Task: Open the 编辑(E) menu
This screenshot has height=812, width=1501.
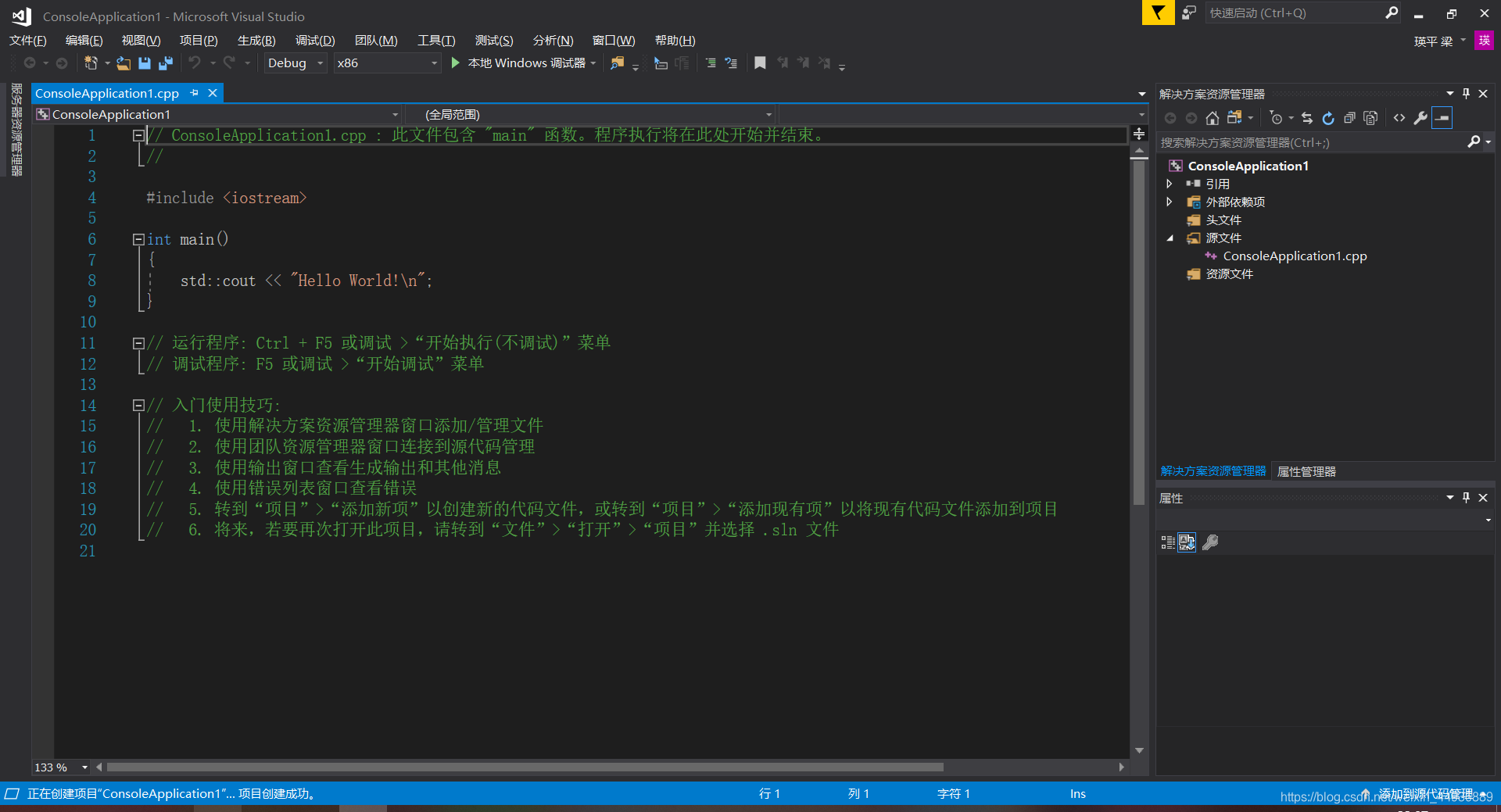Action: click(x=84, y=41)
